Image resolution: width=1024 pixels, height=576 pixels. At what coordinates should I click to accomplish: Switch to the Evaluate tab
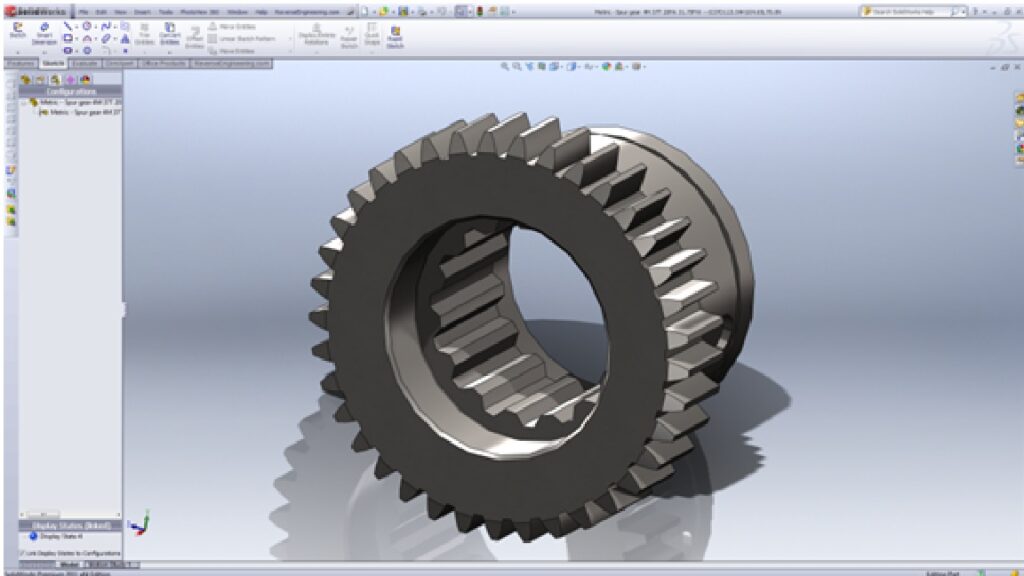pos(86,62)
